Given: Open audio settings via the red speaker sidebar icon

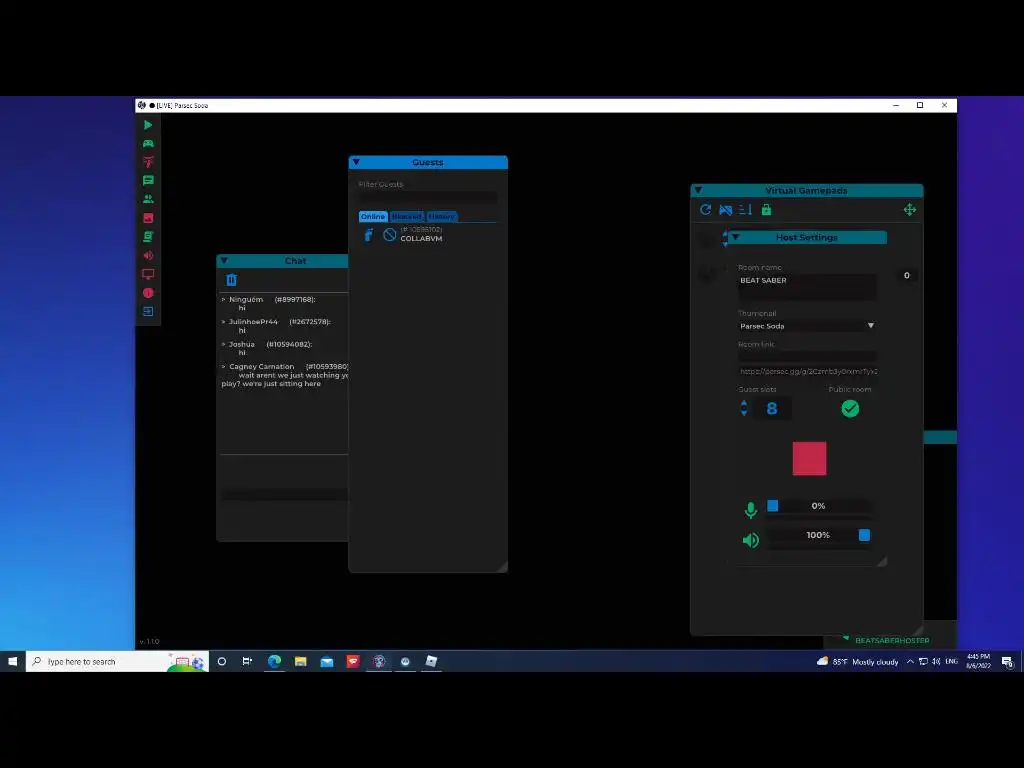Looking at the screenshot, I should 148,255.
